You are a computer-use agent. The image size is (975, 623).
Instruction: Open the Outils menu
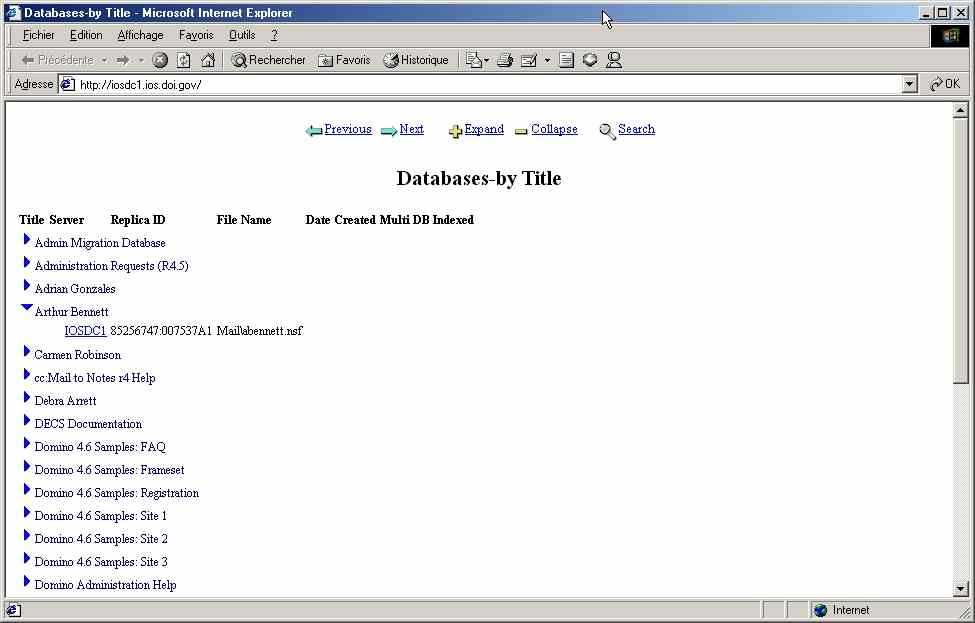click(x=242, y=35)
